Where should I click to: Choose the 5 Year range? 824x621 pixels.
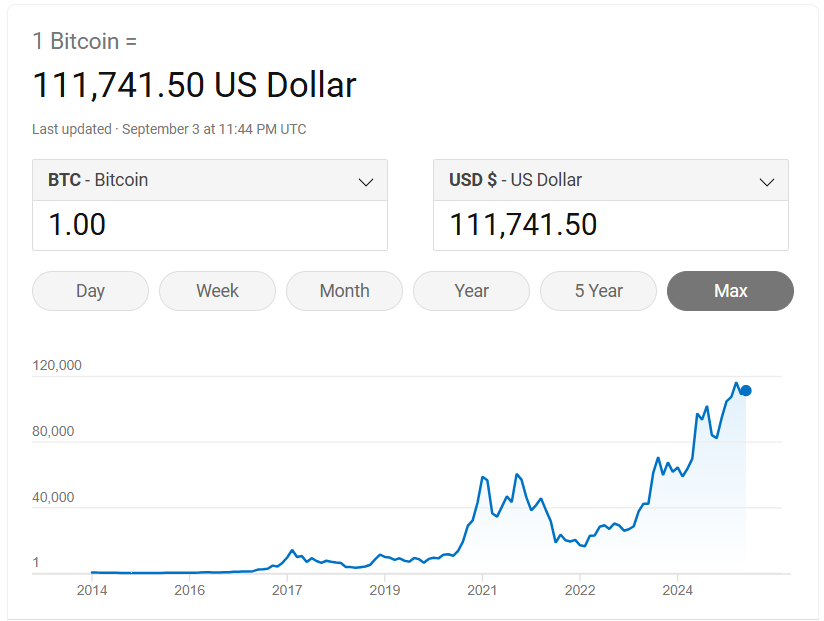click(599, 291)
